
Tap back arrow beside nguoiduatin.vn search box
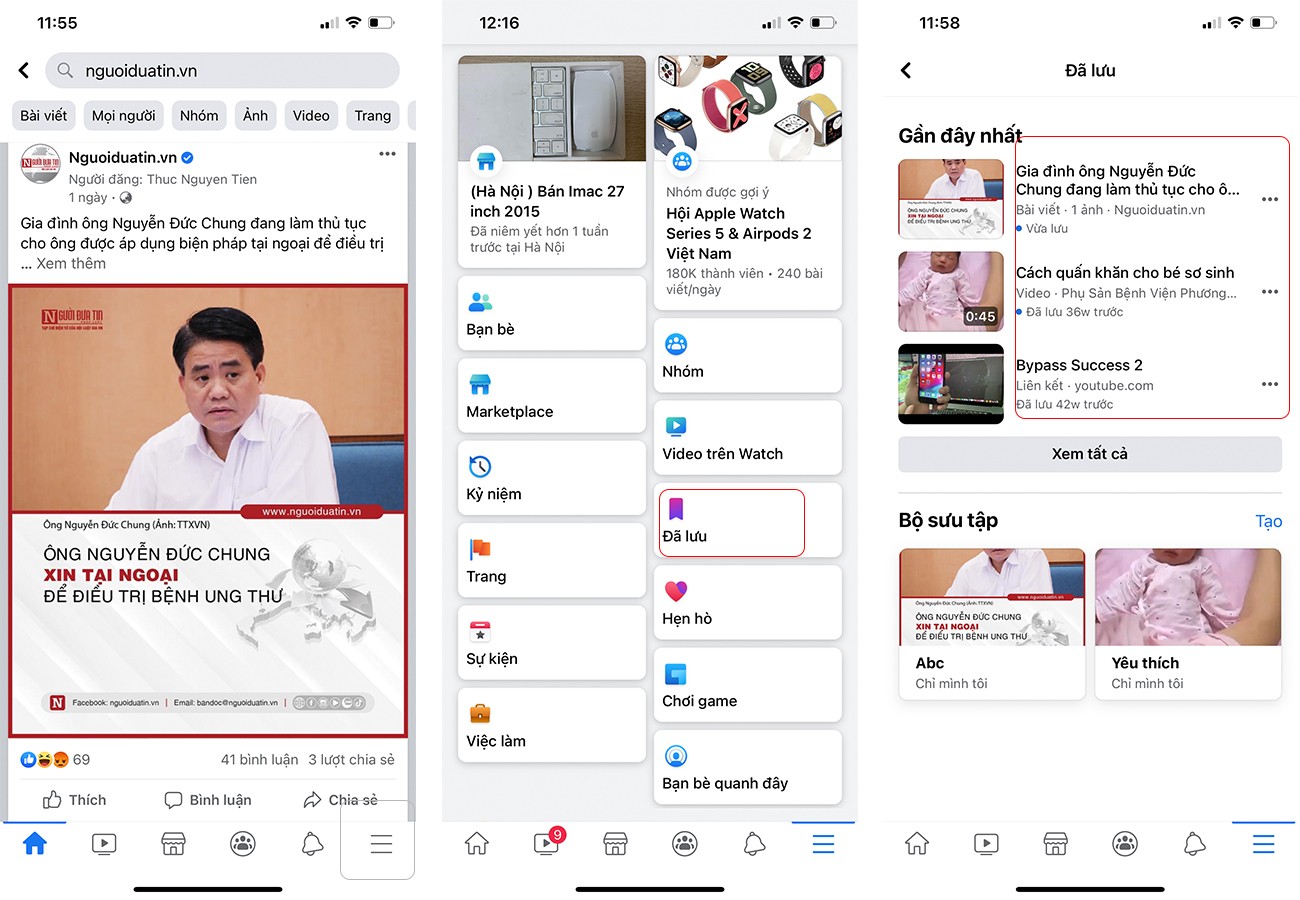(24, 70)
